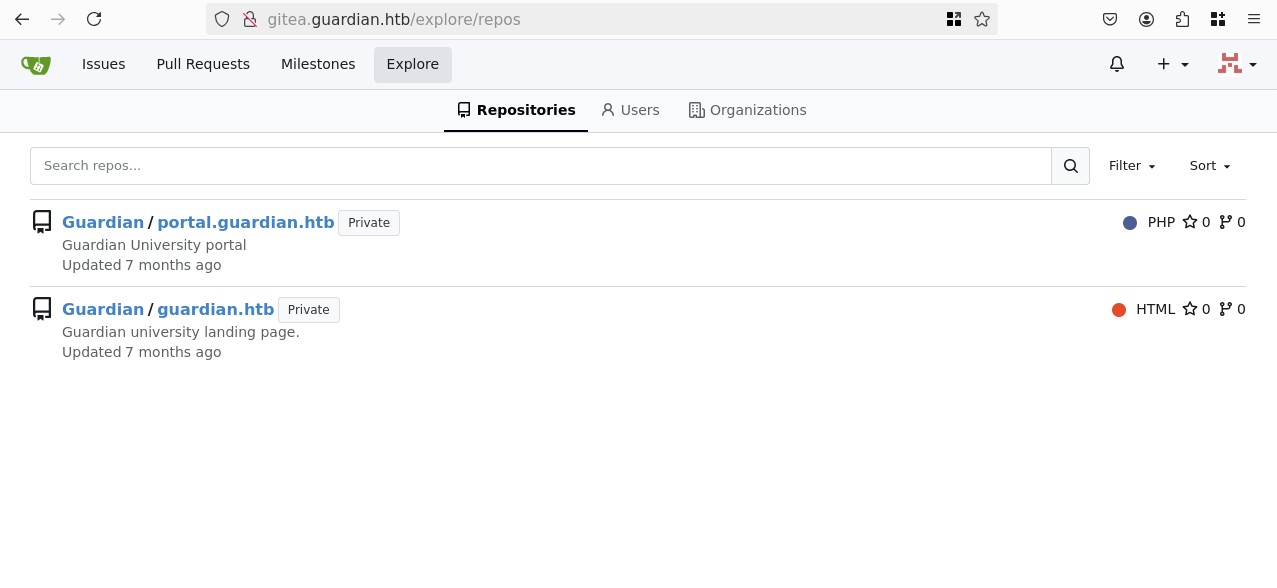Click the Gitea logo home icon

[x=36, y=65]
